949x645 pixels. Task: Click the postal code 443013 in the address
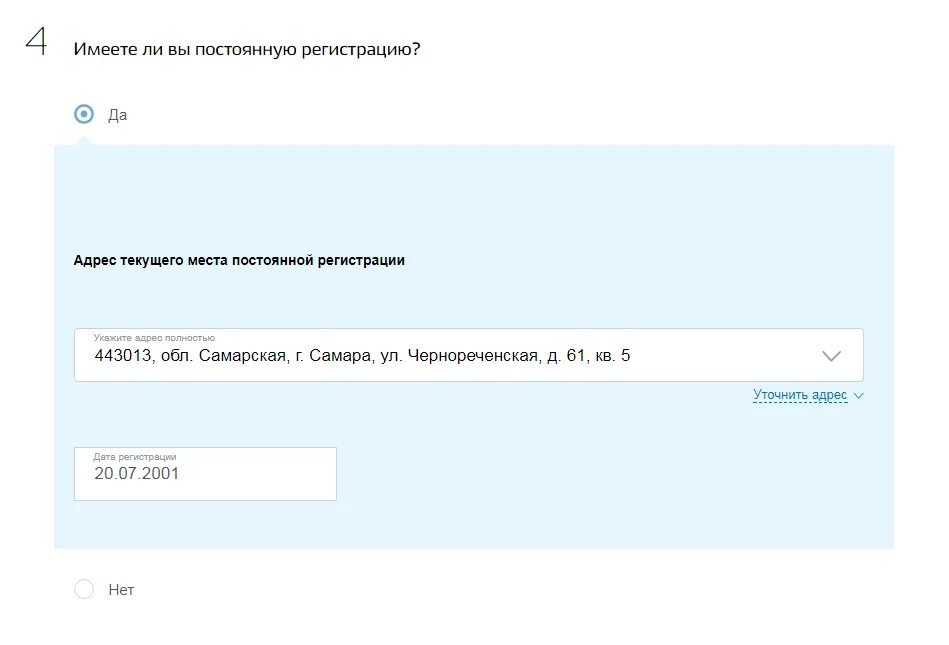tap(123, 355)
